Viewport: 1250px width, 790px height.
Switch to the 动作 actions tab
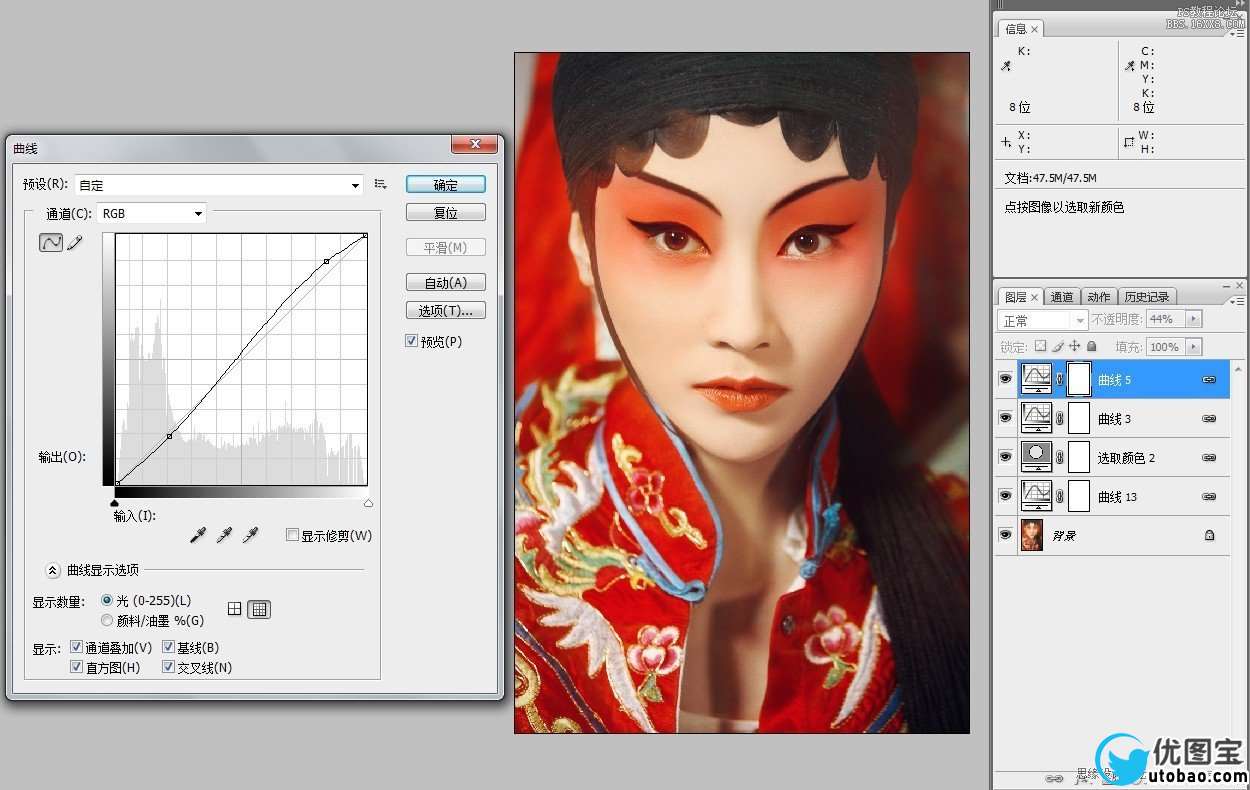coord(1099,297)
